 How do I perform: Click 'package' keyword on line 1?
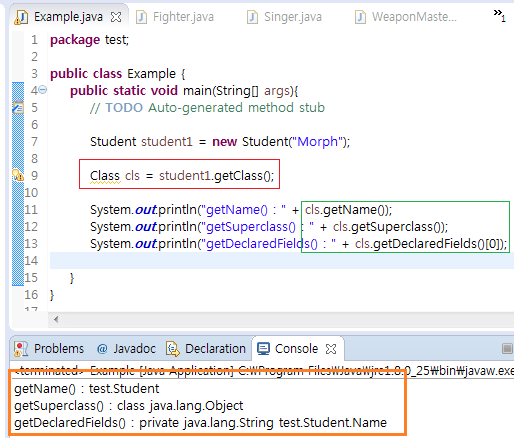75,40
